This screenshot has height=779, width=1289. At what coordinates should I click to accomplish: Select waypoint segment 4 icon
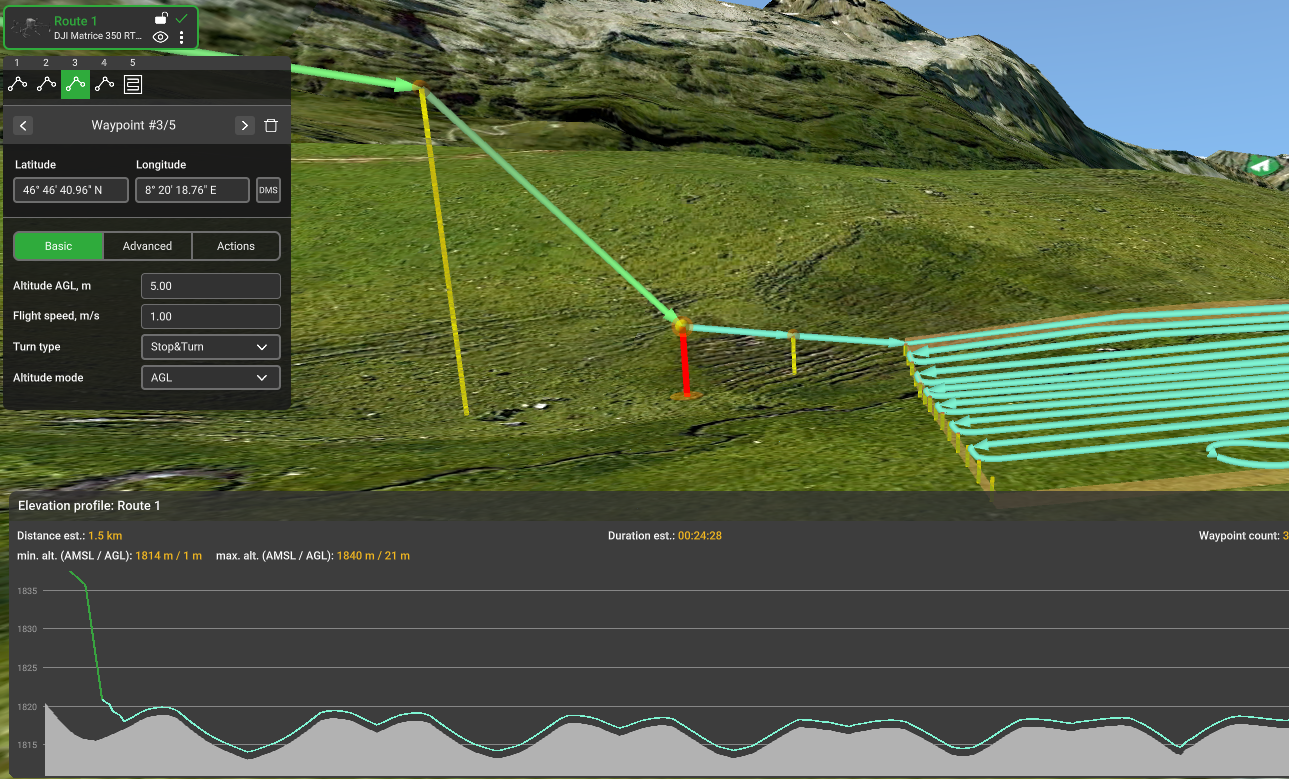click(104, 85)
